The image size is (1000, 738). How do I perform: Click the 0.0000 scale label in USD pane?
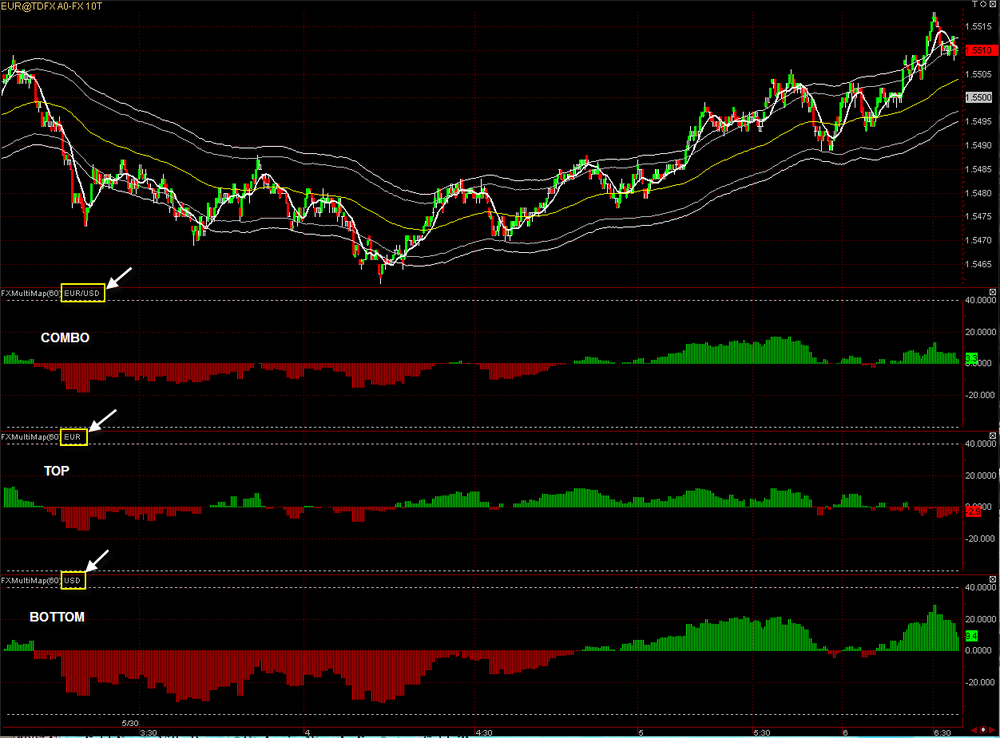pos(980,651)
